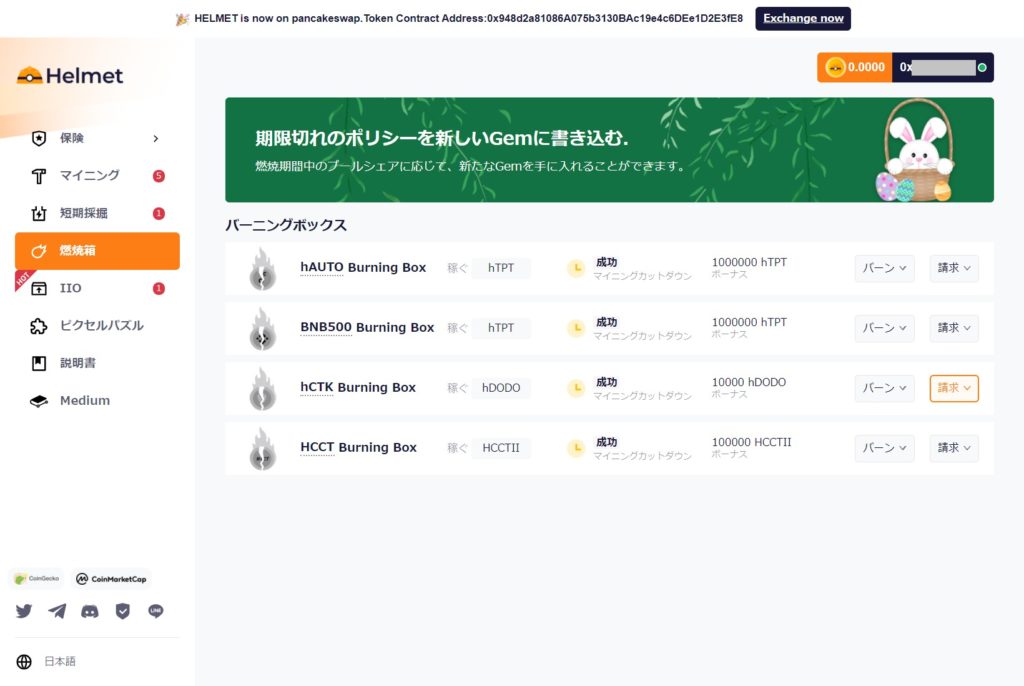Change language from 日本語
Viewport: 1024px width, 686px height.
point(60,662)
